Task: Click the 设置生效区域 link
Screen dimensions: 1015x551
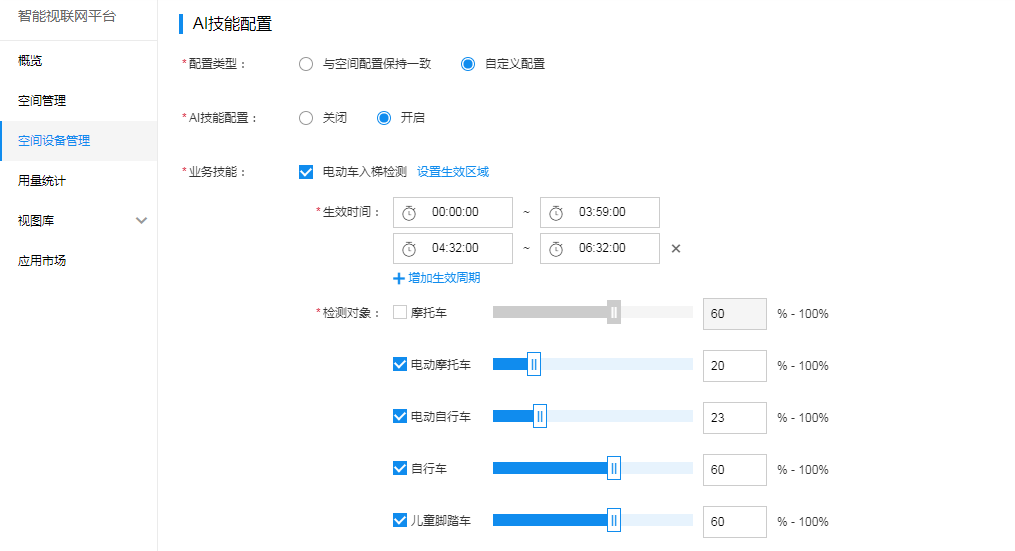Action: (x=452, y=172)
